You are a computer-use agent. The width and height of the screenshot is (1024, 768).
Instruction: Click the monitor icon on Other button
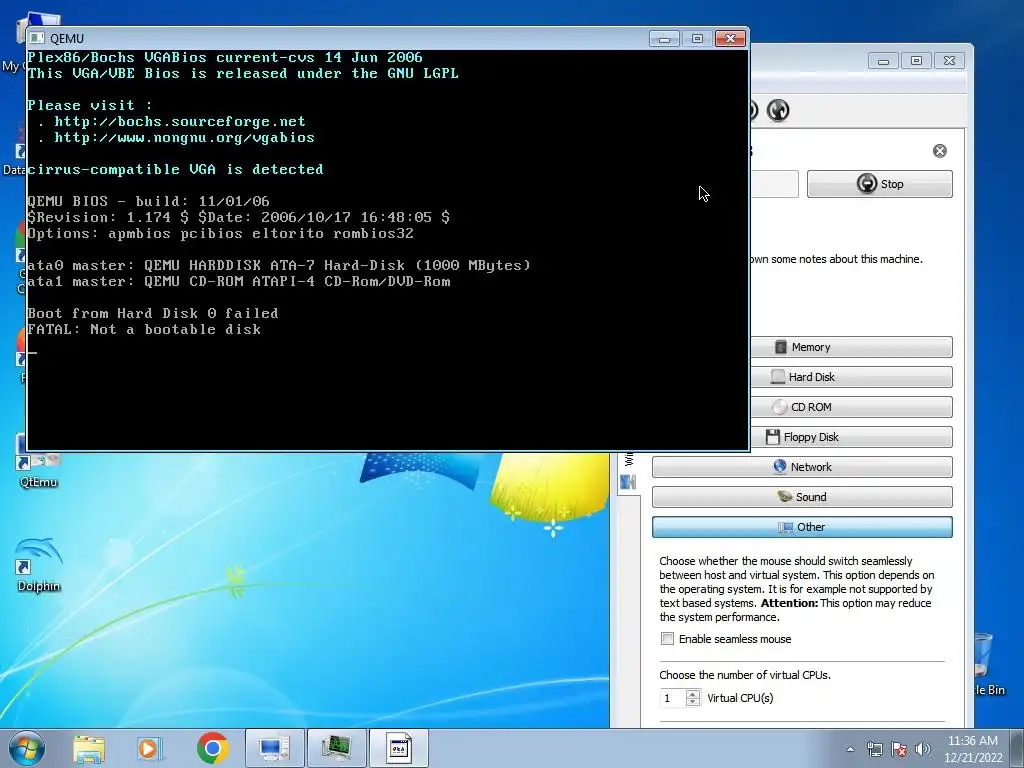786,527
